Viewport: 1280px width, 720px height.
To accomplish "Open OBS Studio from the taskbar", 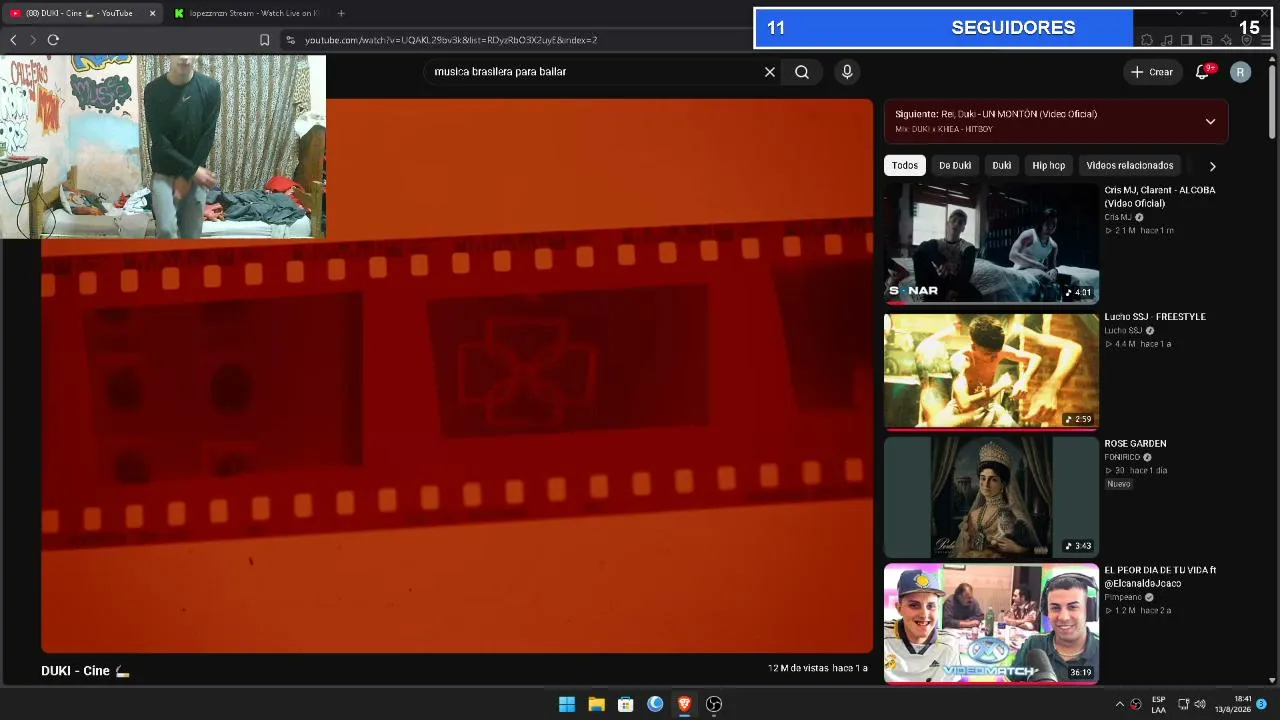I will [714, 704].
